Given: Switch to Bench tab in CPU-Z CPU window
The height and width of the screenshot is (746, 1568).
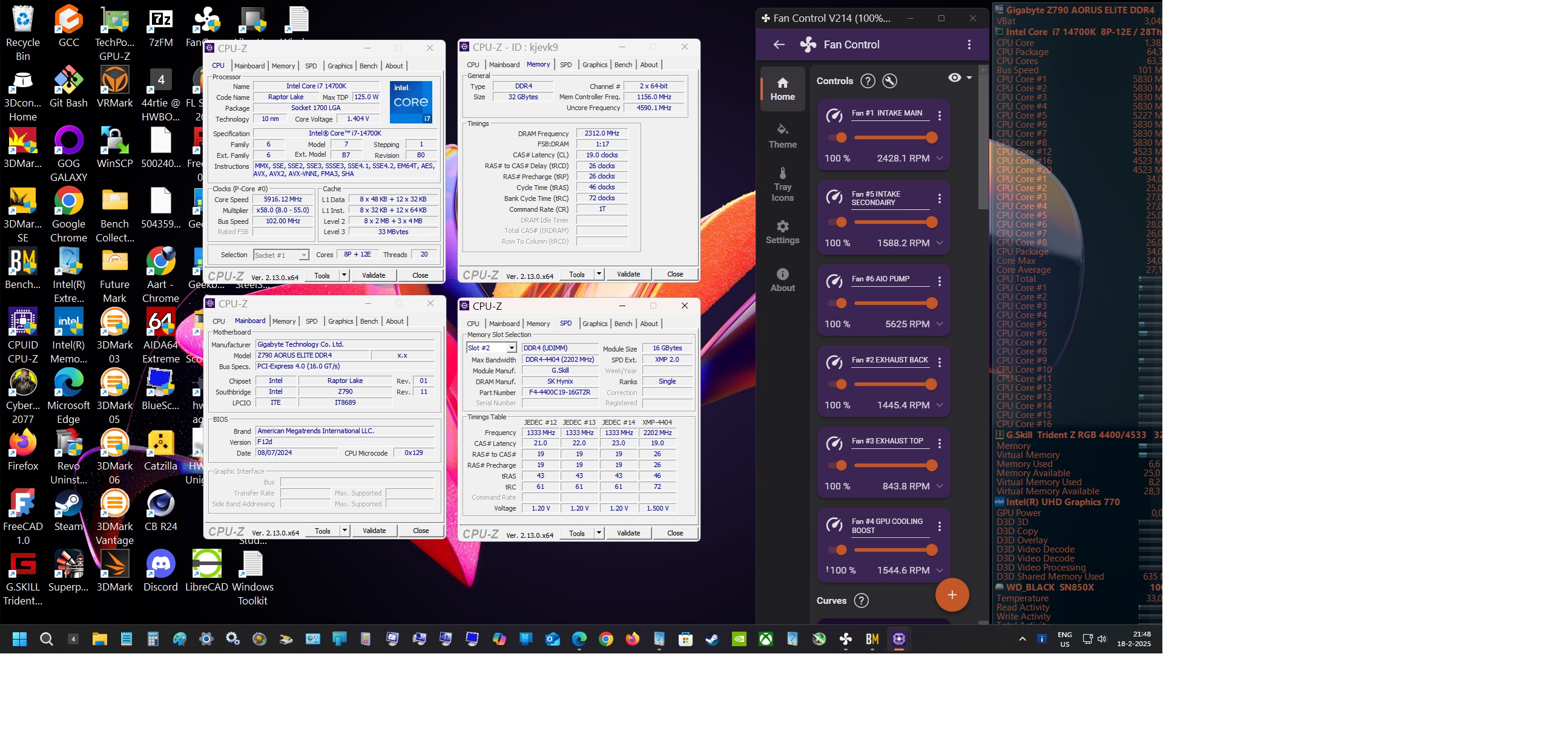Looking at the screenshot, I should coord(368,66).
